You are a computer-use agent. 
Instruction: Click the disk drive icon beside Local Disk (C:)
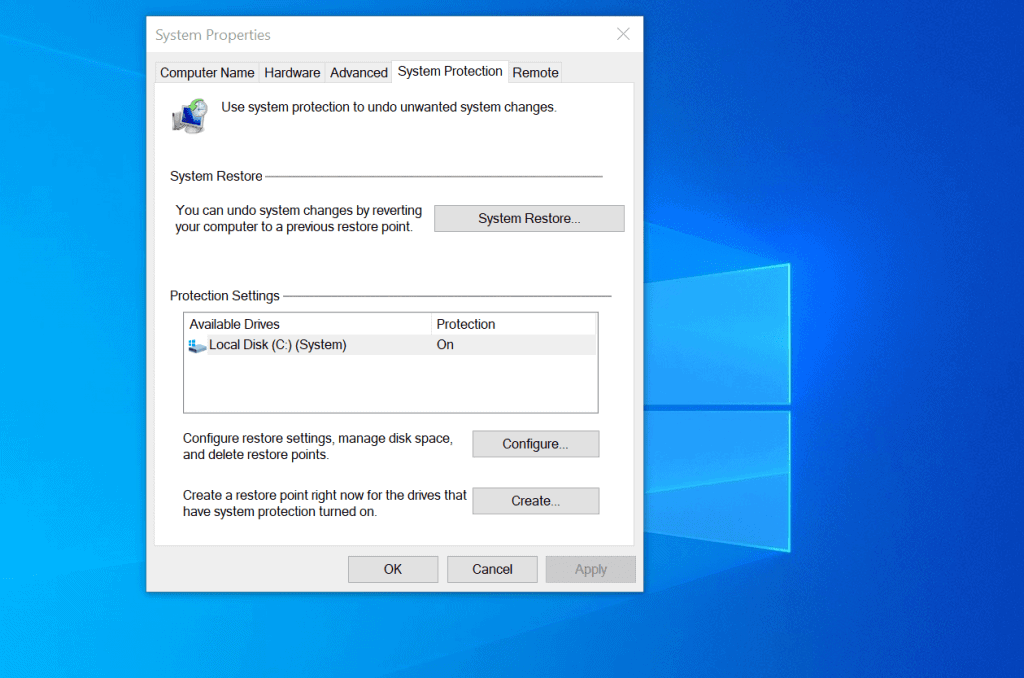[x=196, y=344]
